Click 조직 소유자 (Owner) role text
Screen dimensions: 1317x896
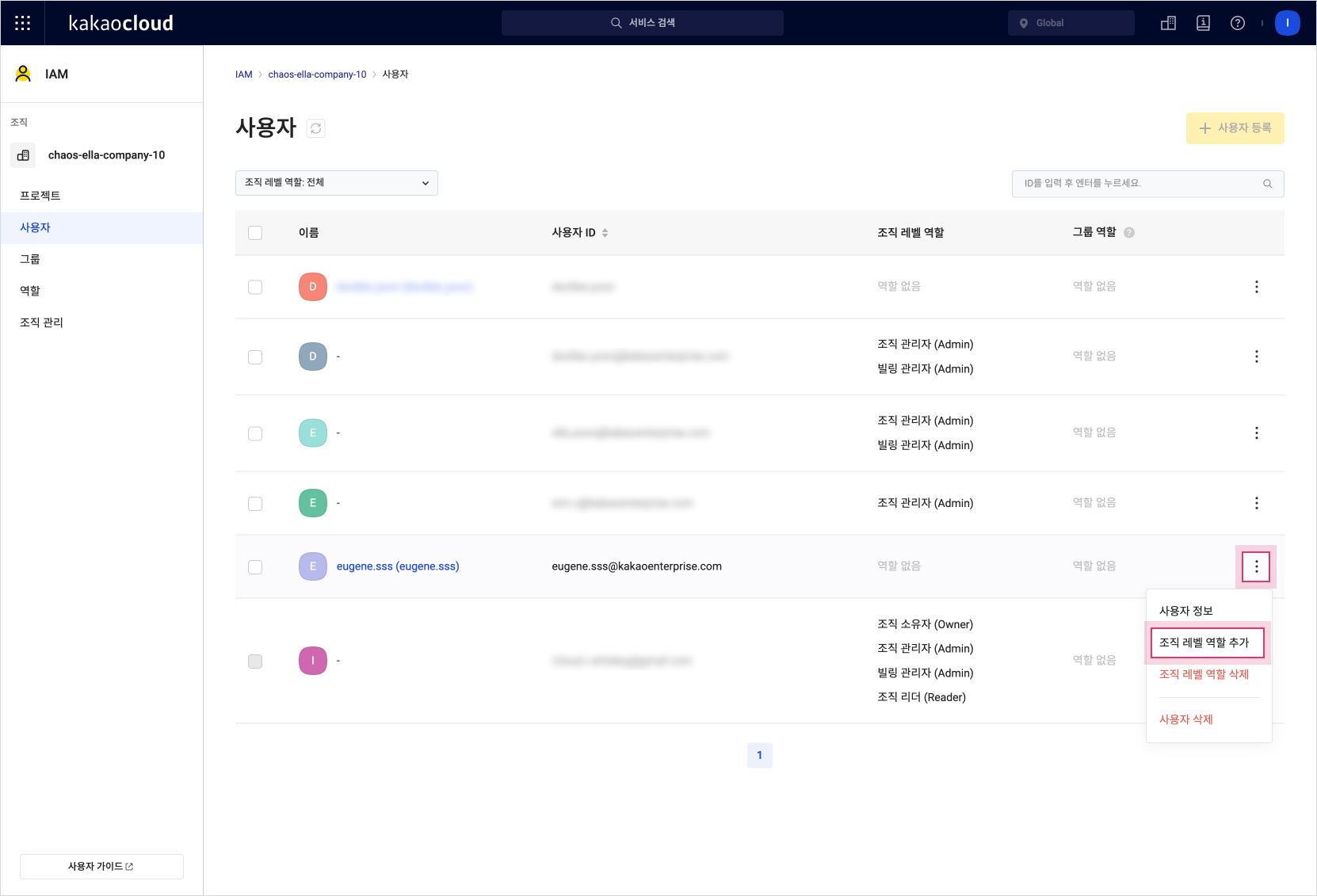926,624
